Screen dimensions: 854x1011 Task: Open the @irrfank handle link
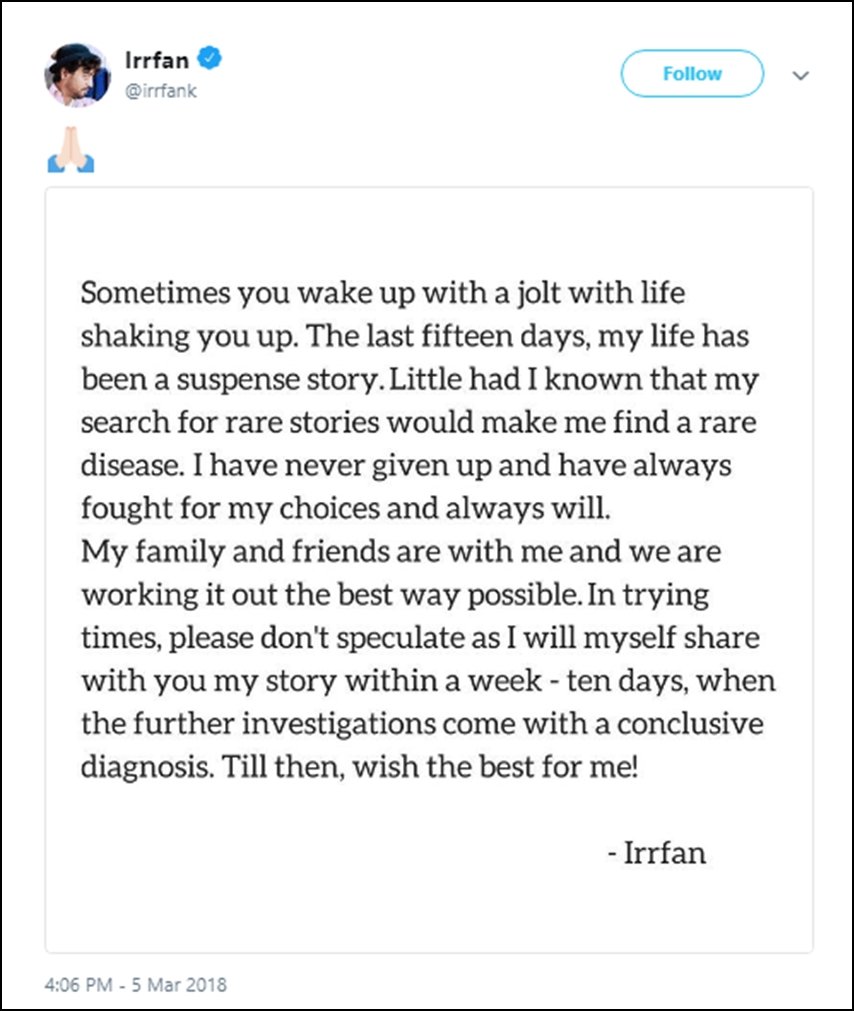coord(161,89)
